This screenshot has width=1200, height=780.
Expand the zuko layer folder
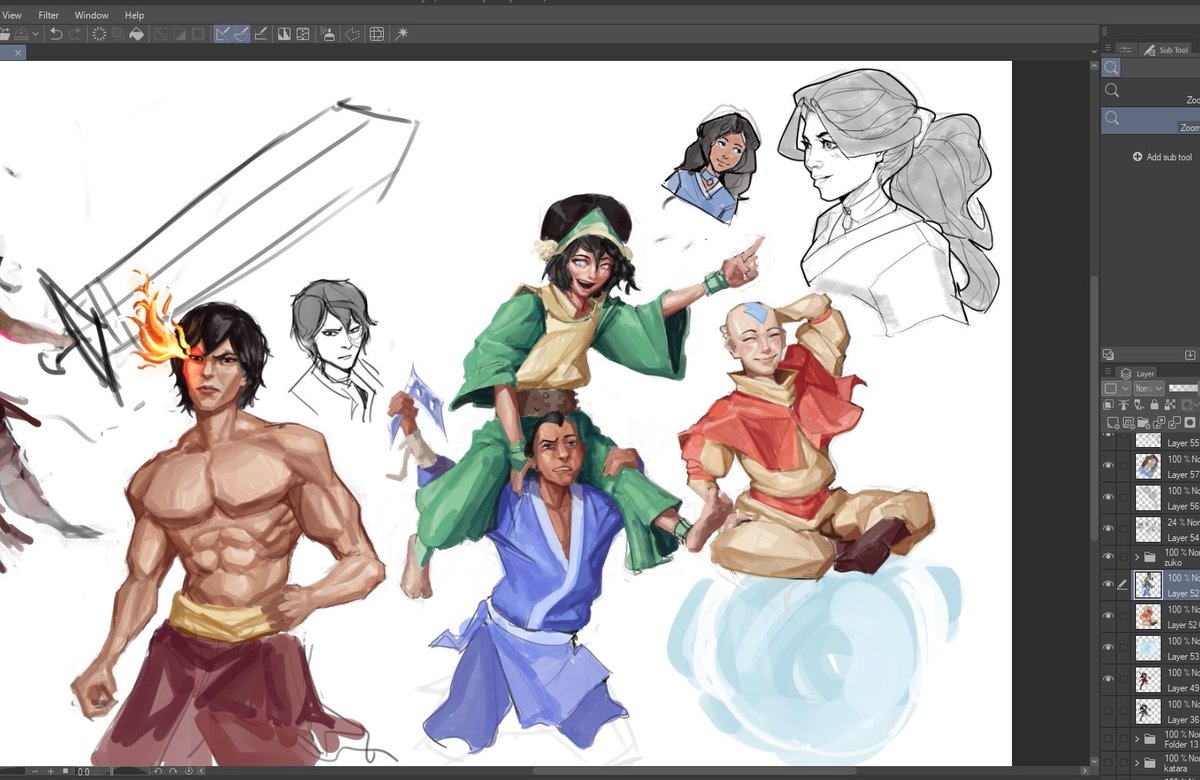[1137, 556]
